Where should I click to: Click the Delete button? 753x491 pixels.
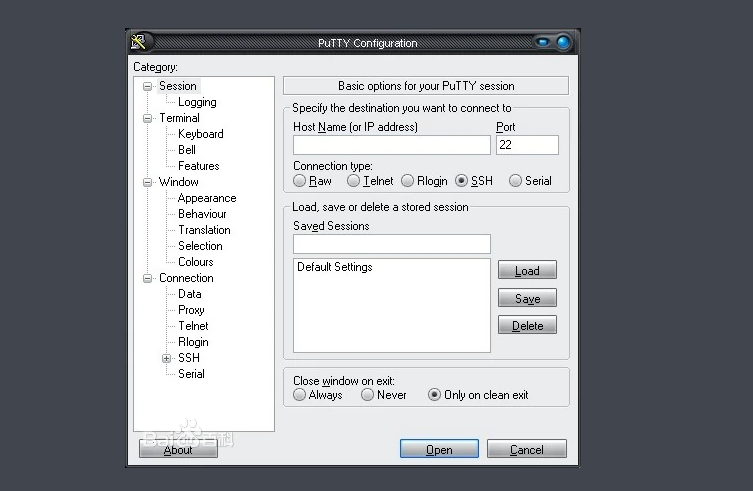(527, 325)
